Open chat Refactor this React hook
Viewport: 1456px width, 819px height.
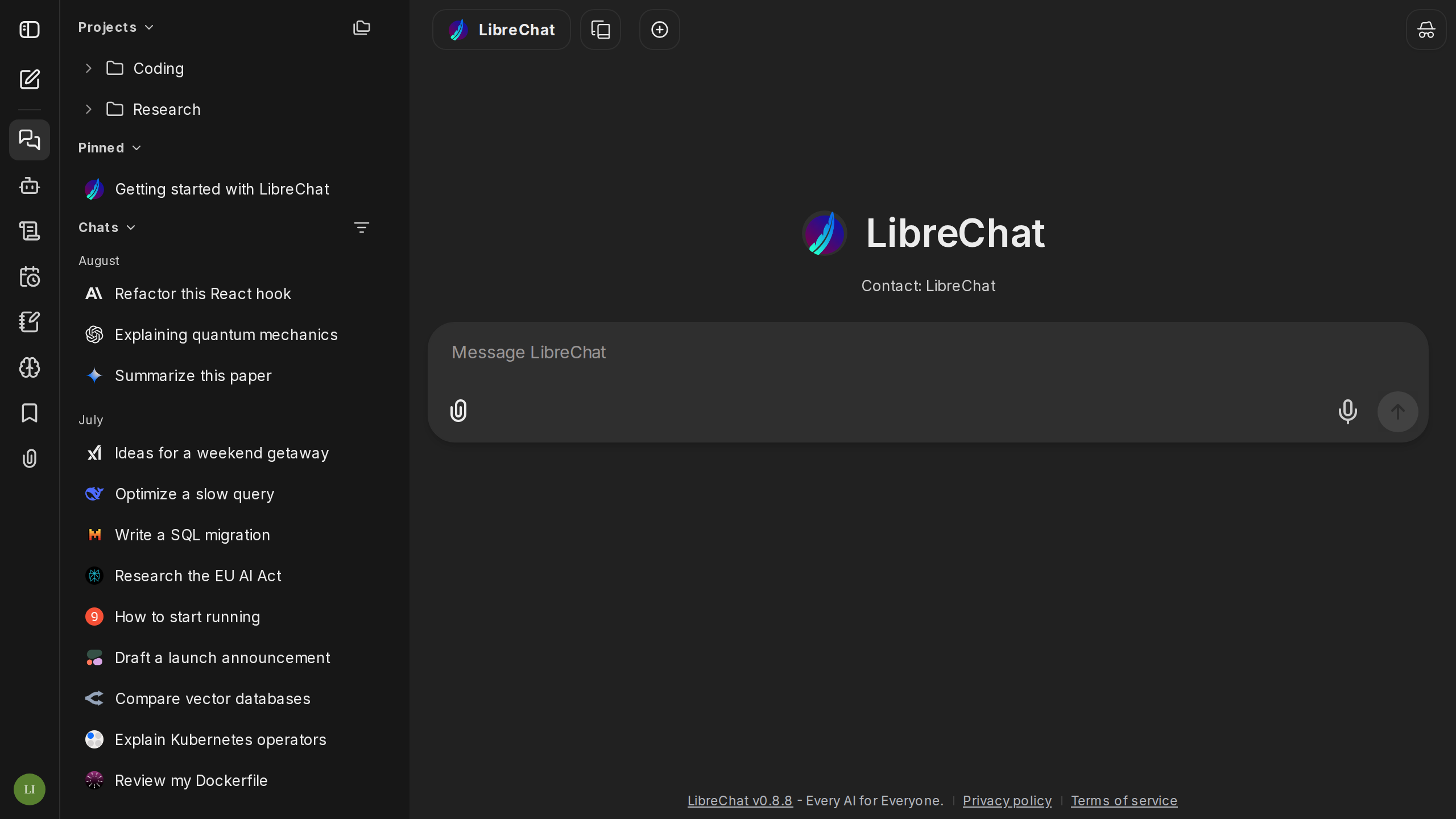(227, 293)
